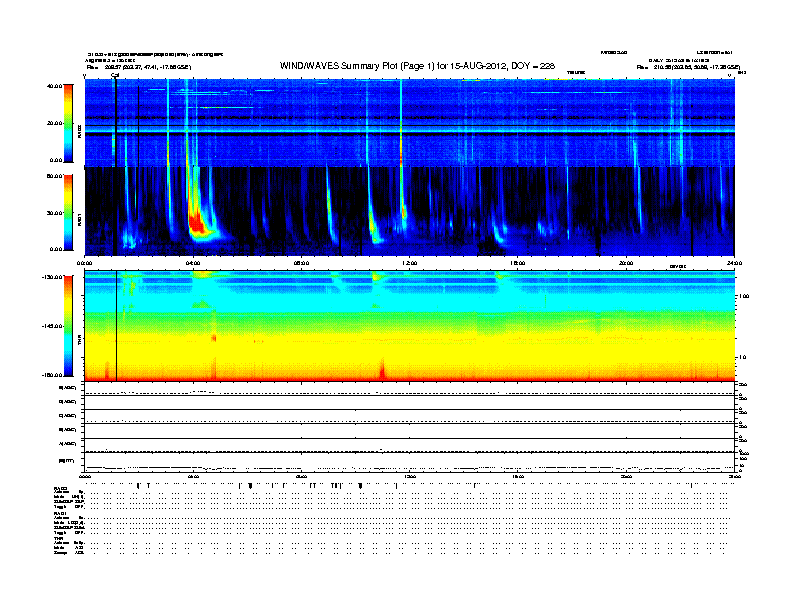Click the vertical RAD2 axis label
Image resolution: width=792 pixels, height=612 pixels.
pos(79,131)
